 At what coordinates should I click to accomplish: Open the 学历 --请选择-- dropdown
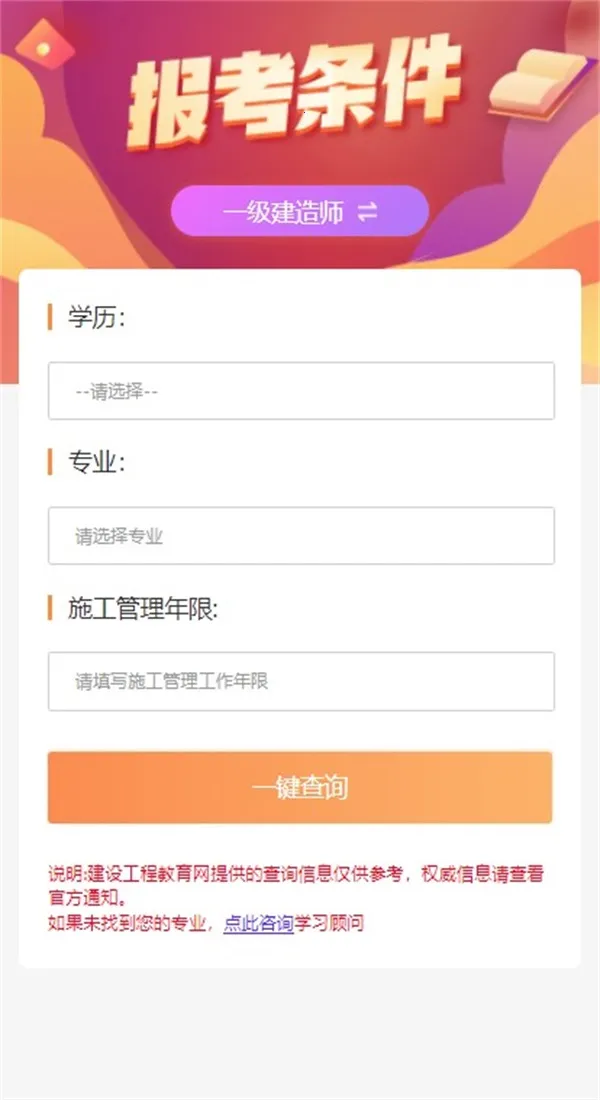(301, 391)
